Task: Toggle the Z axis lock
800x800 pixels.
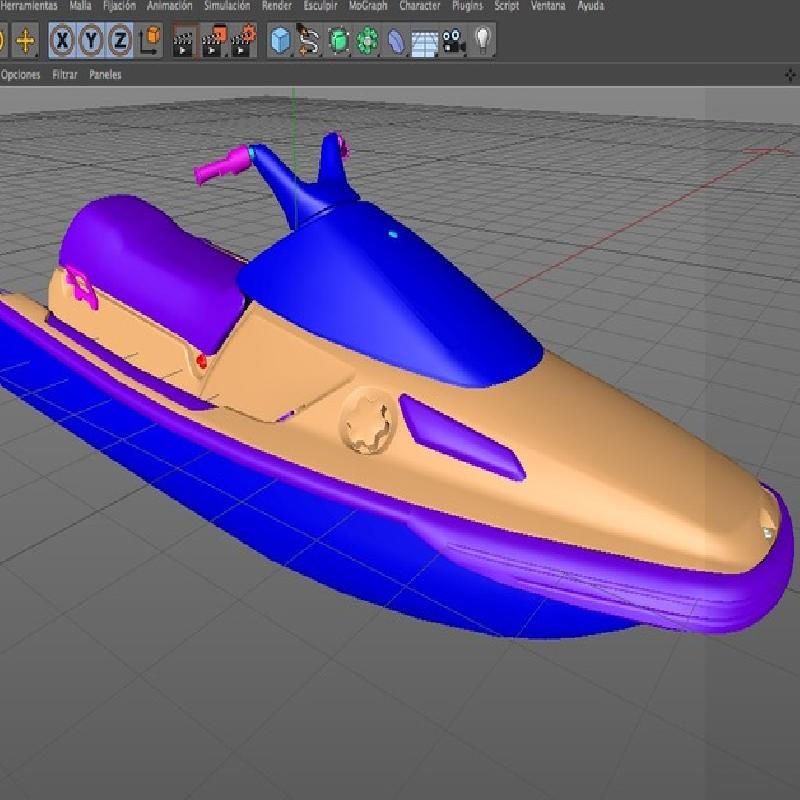Action: click(120, 41)
